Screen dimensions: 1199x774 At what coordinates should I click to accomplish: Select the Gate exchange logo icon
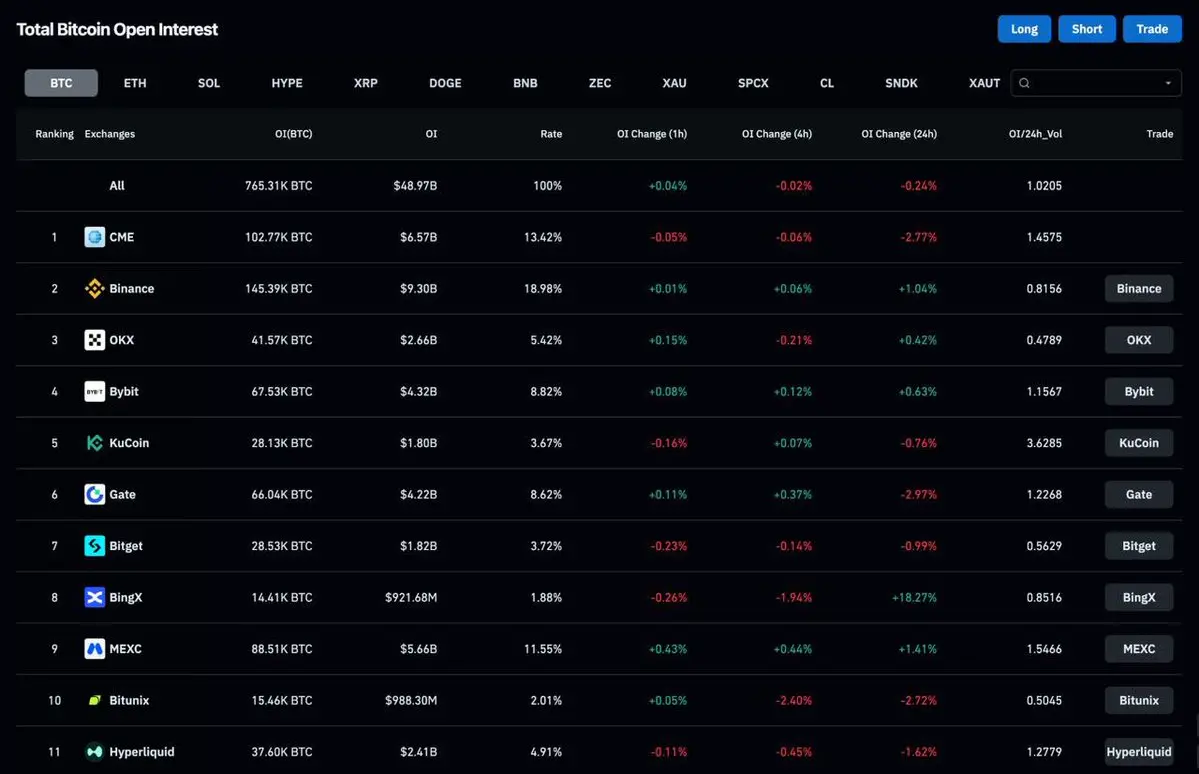coord(94,494)
